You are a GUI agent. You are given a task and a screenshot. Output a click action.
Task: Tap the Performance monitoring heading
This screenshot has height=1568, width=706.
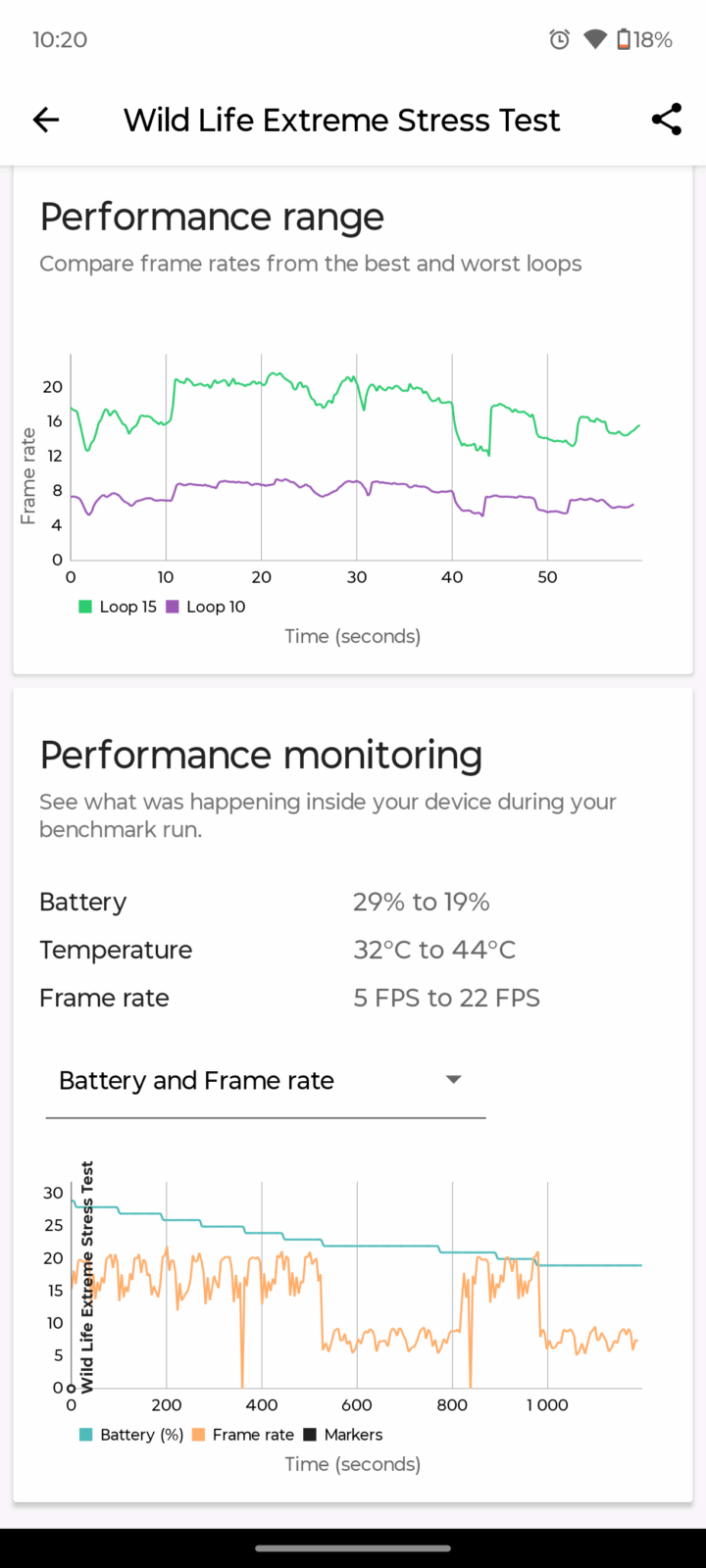click(261, 756)
